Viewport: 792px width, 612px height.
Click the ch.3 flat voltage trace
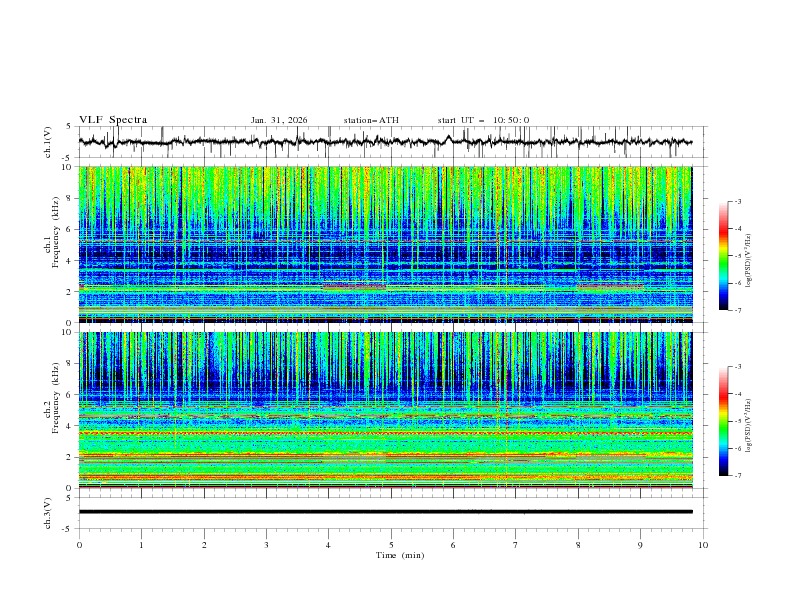click(x=385, y=512)
